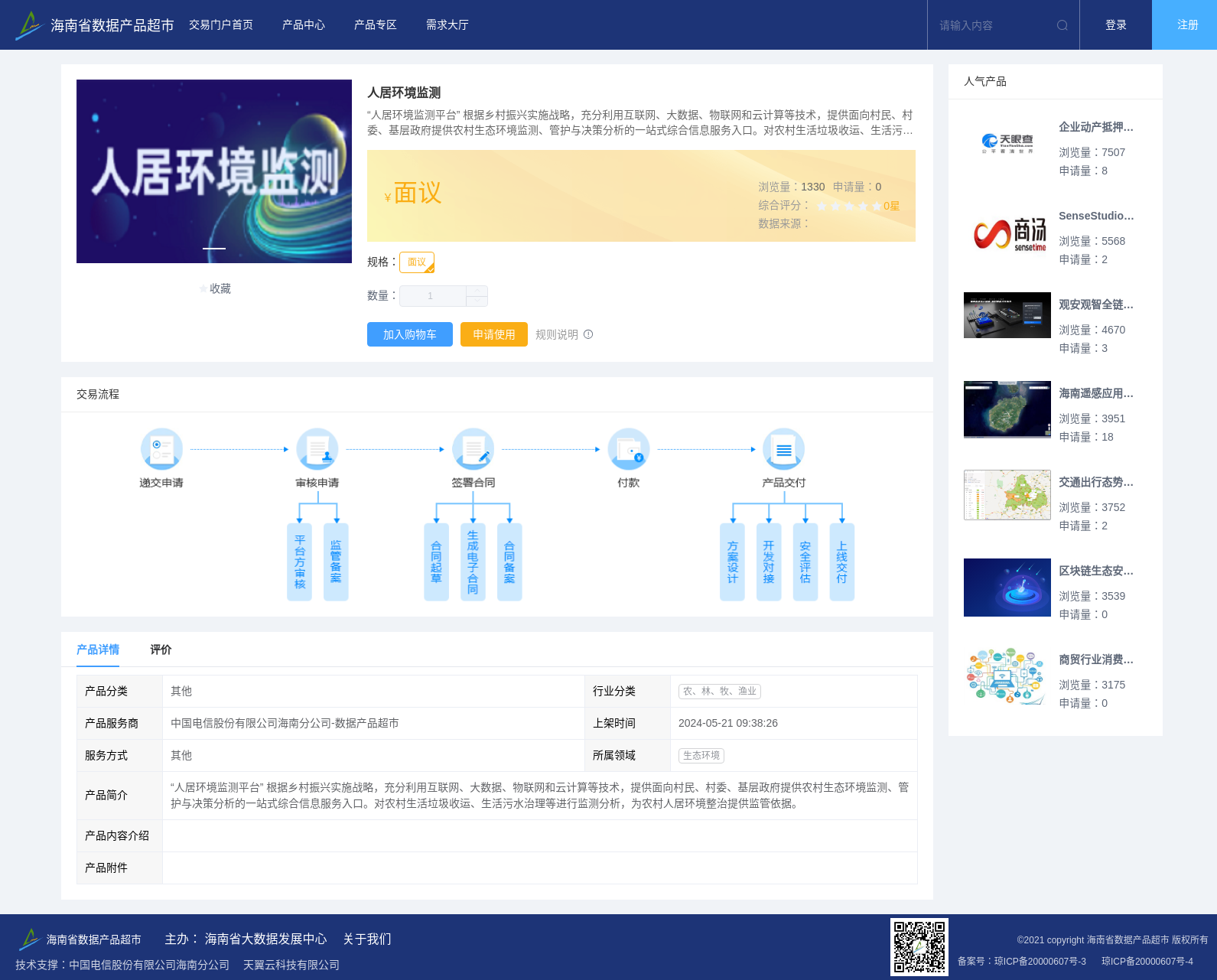Decrease quantity with the down stepper arrow

point(477,301)
